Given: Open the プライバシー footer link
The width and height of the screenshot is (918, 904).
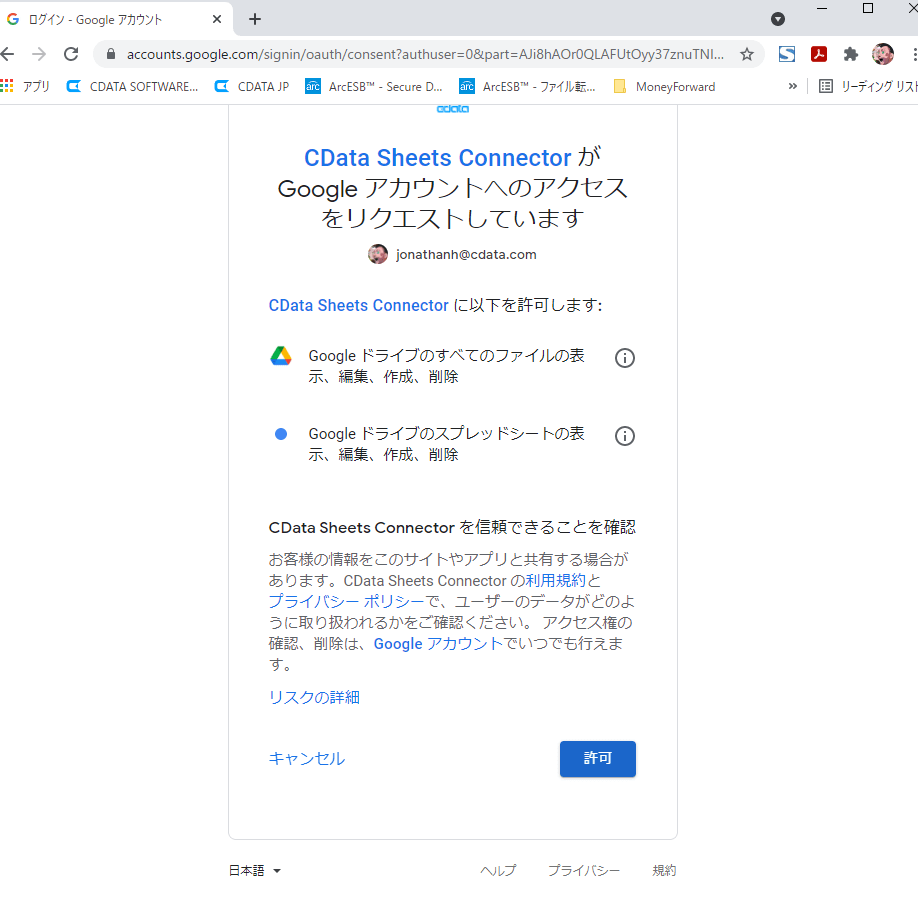Looking at the screenshot, I should pos(584,871).
